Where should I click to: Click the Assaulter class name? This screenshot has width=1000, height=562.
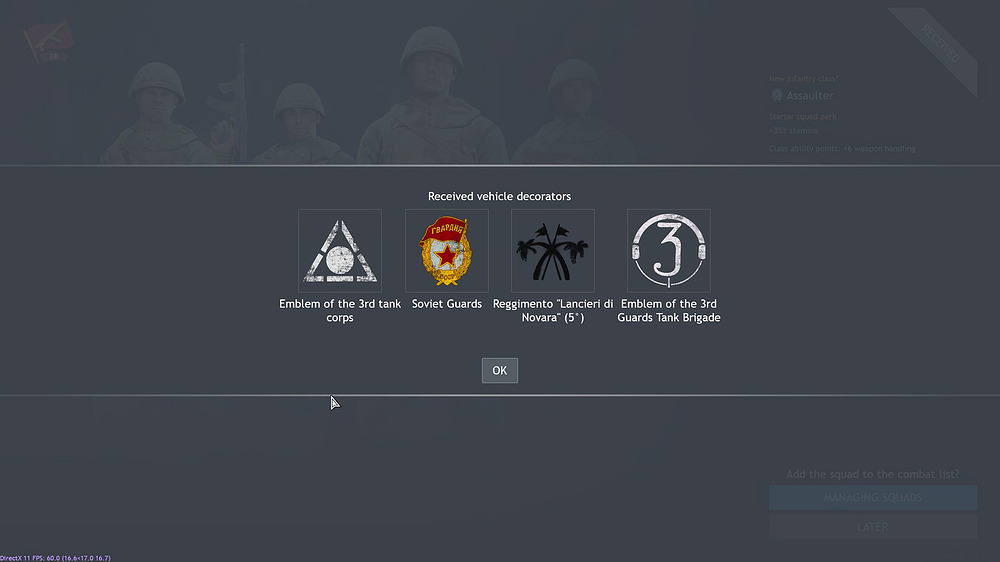click(809, 96)
